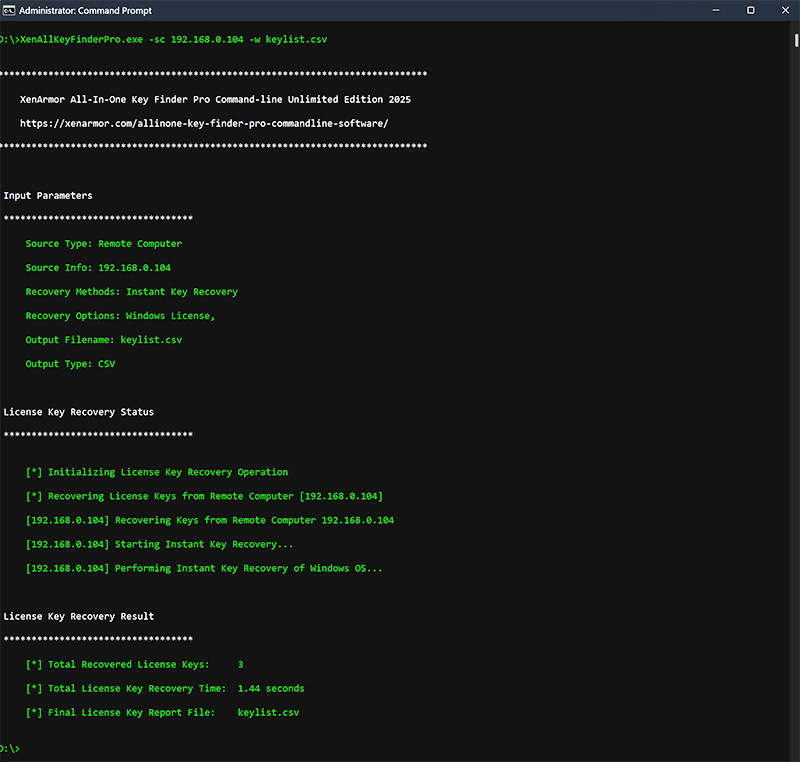The width and height of the screenshot is (800, 762).
Task: Click the Output Type: CSV line
Action: coord(70,364)
